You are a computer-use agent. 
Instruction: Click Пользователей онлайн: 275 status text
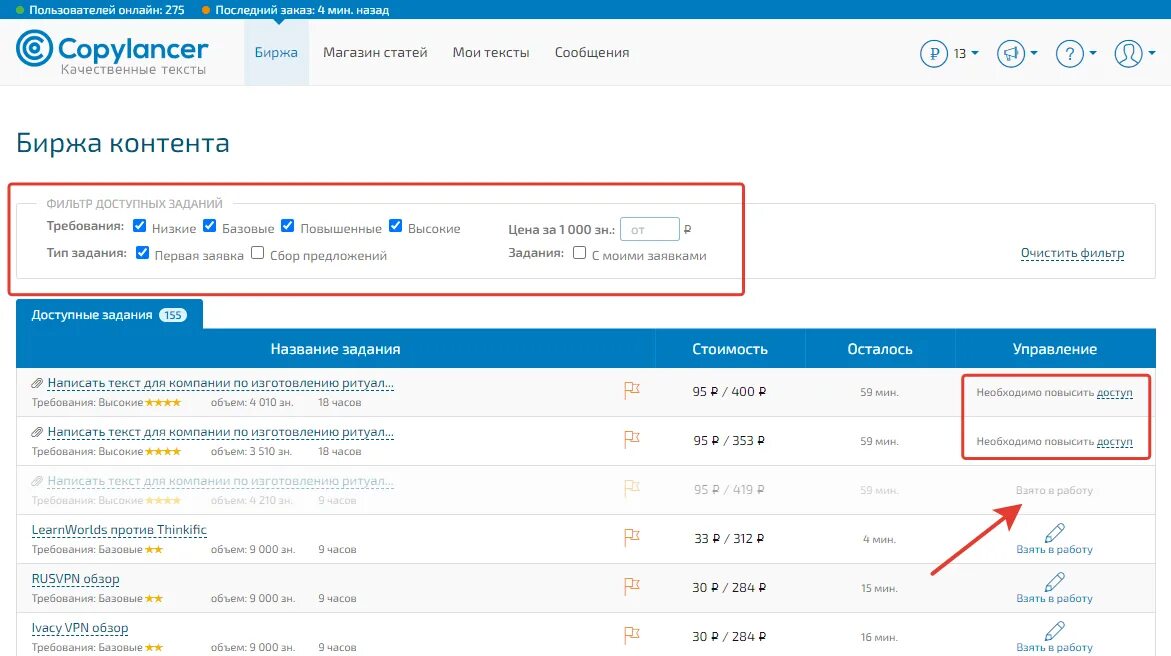tap(107, 10)
